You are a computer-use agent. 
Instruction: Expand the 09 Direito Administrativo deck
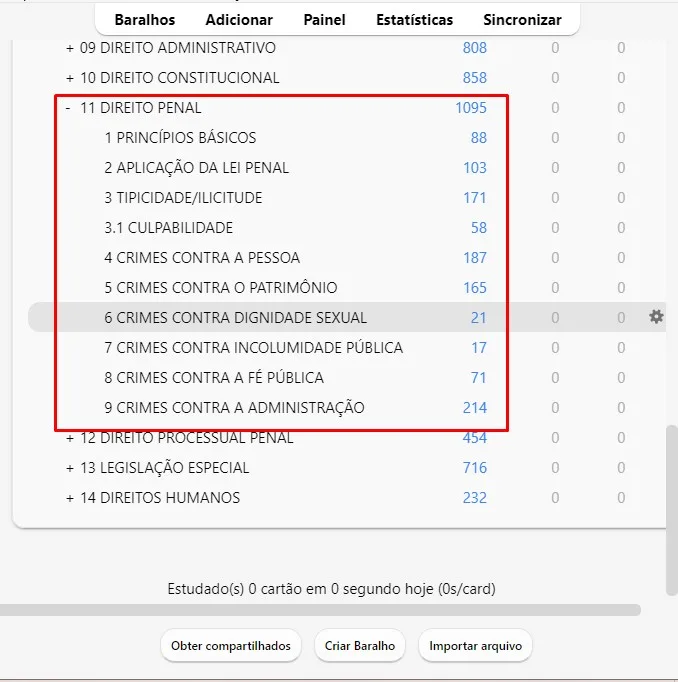[70, 48]
